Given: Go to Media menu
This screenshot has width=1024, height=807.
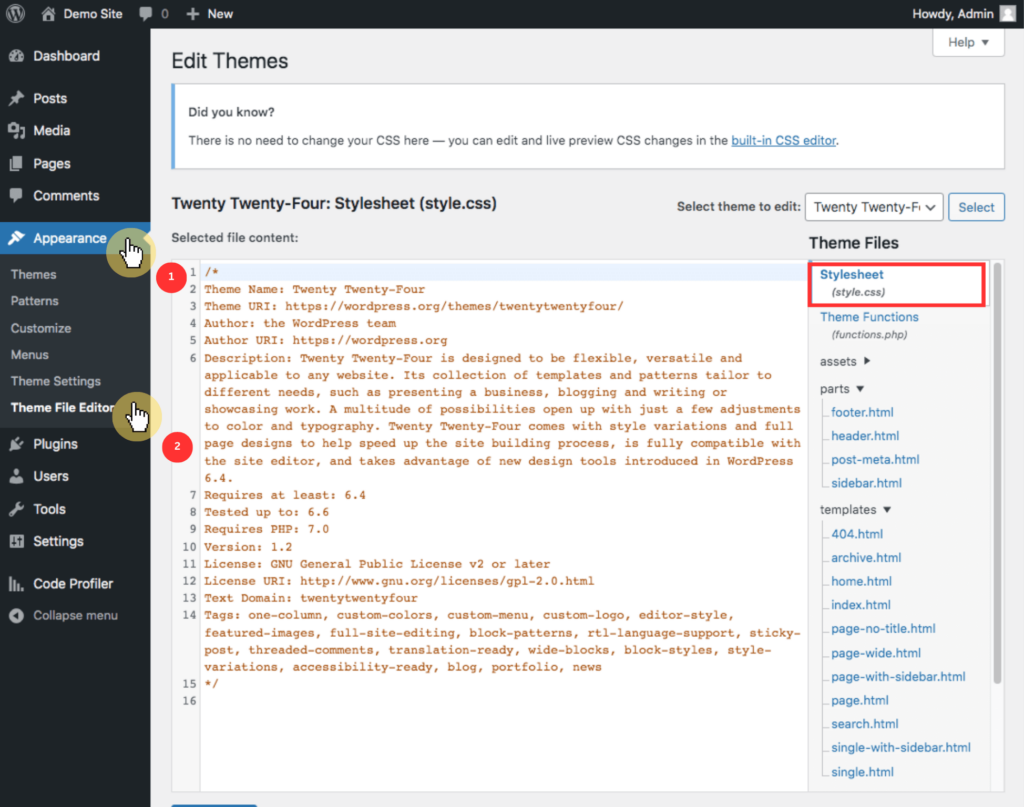Looking at the screenshot, I should [52, 131].
